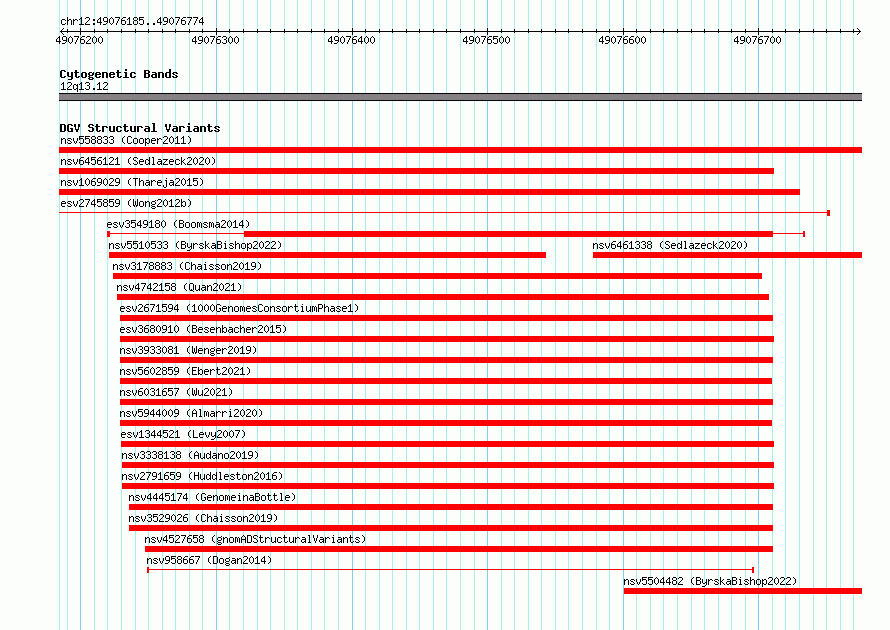Select nsv6461338 (Sedlazeck2020) label
This screenshot has height=630, width=890.
click(x=670, y=245)
